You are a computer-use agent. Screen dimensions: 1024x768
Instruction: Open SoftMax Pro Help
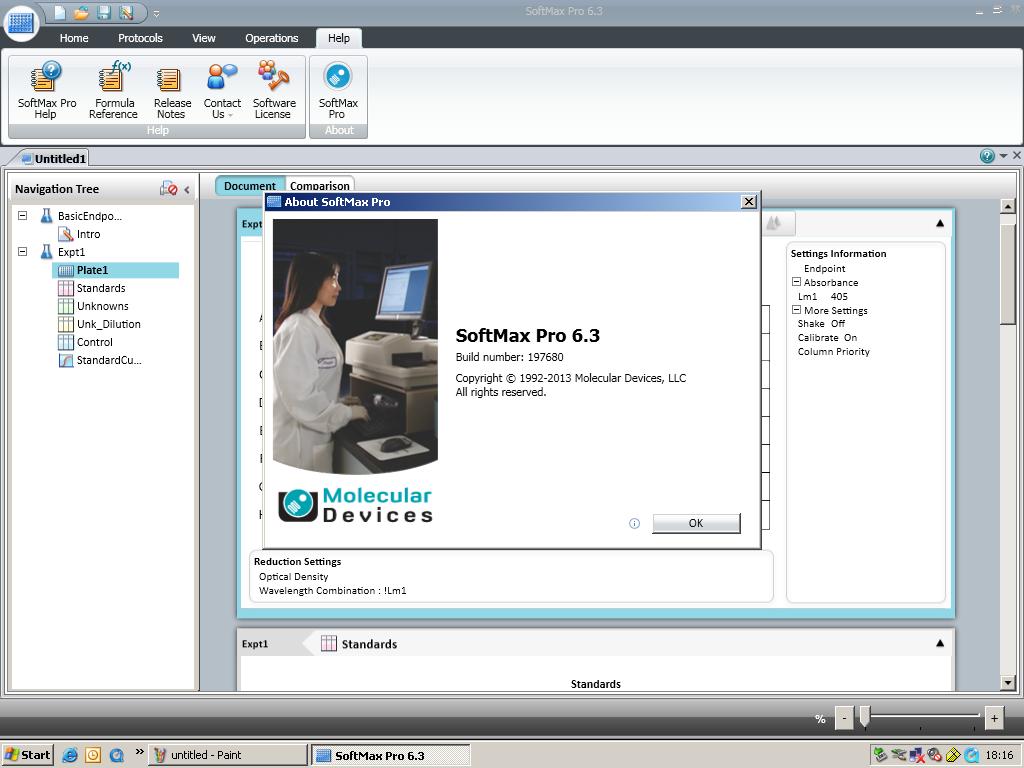point(46,90)
